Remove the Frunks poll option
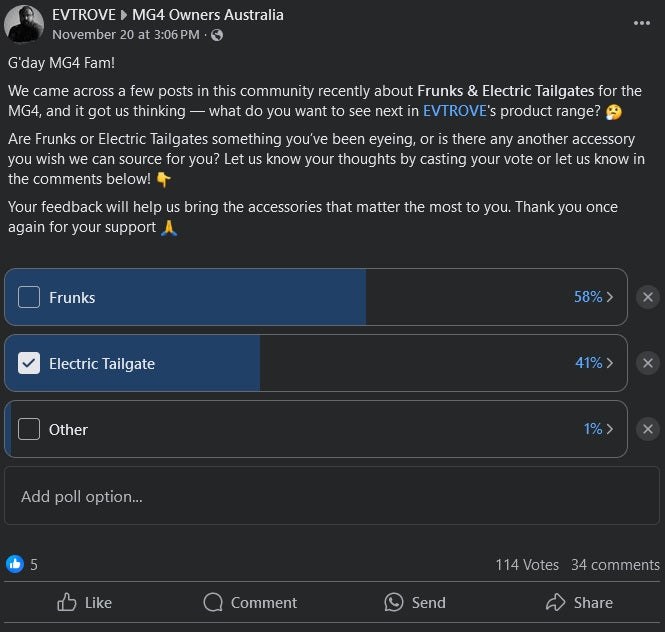Viewport: 665px width, 632px height. click(648, 297)
